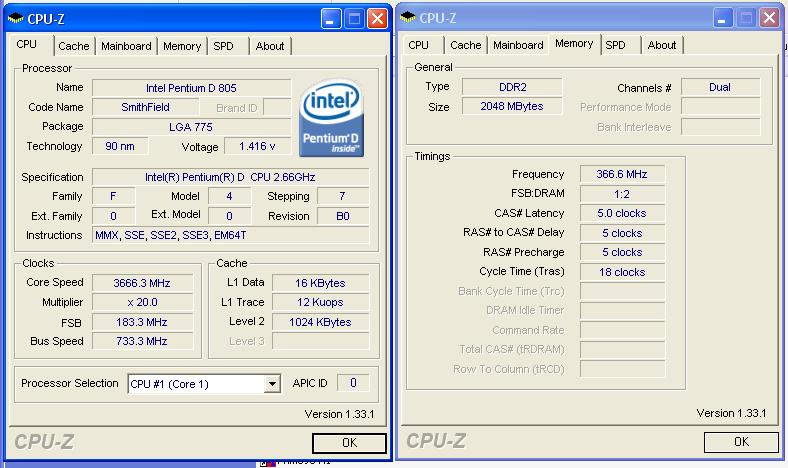The height and width of the screenshot is (468, 788).
Task: Open the Cache tab in the right CPU-Z window
Action: coord(465,45)
